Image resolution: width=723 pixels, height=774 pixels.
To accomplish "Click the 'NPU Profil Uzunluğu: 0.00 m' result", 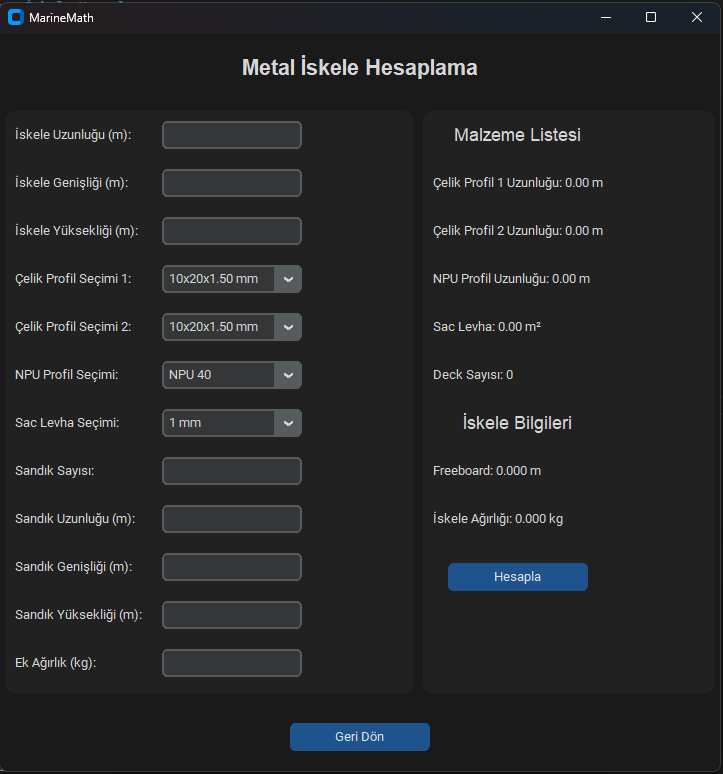I will coord(511,279).
